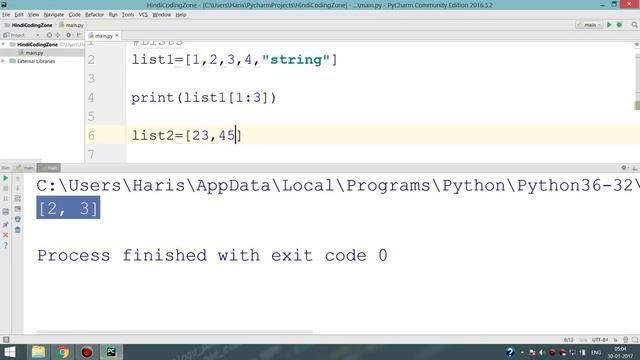The height and width of the screenshot is (360, 640).
Task: Open the main run configuration dropdown
Action: pos(589,25)
